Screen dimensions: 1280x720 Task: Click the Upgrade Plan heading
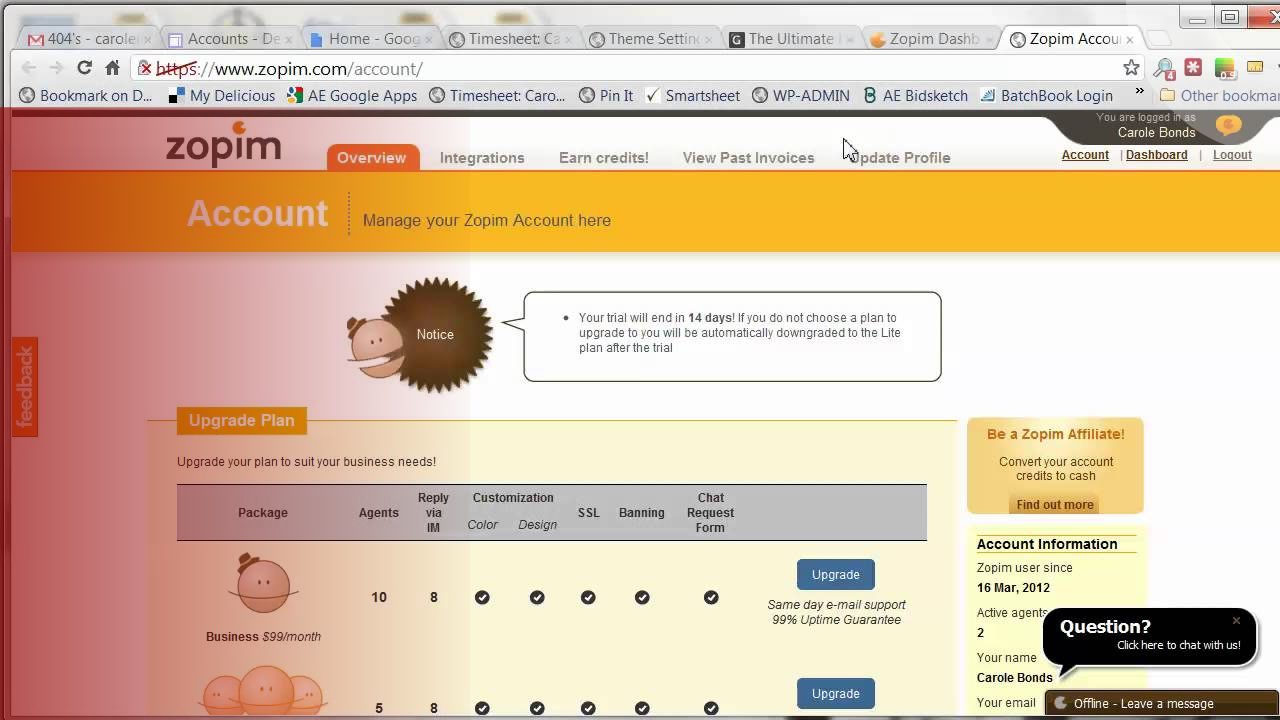coord(242,420)
